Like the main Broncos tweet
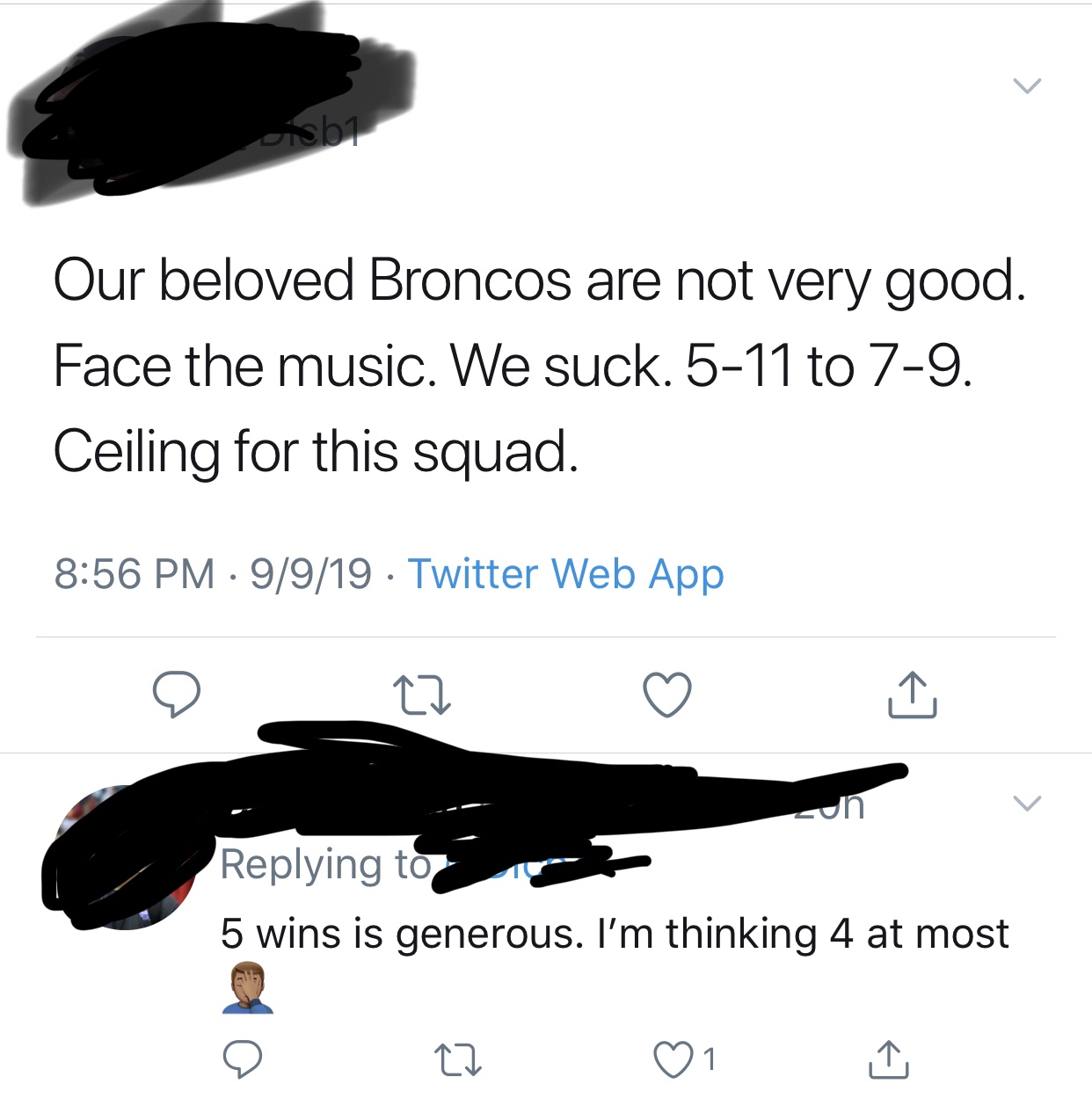This screenshot has height=1106, width=1092. point(667,695)
